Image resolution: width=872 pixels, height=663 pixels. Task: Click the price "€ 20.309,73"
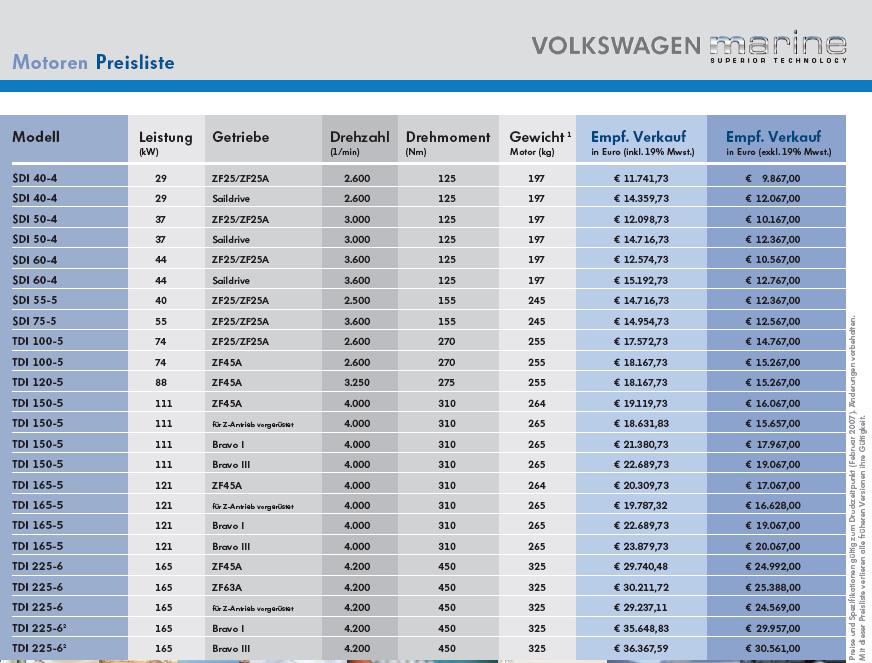click(641, 486)
